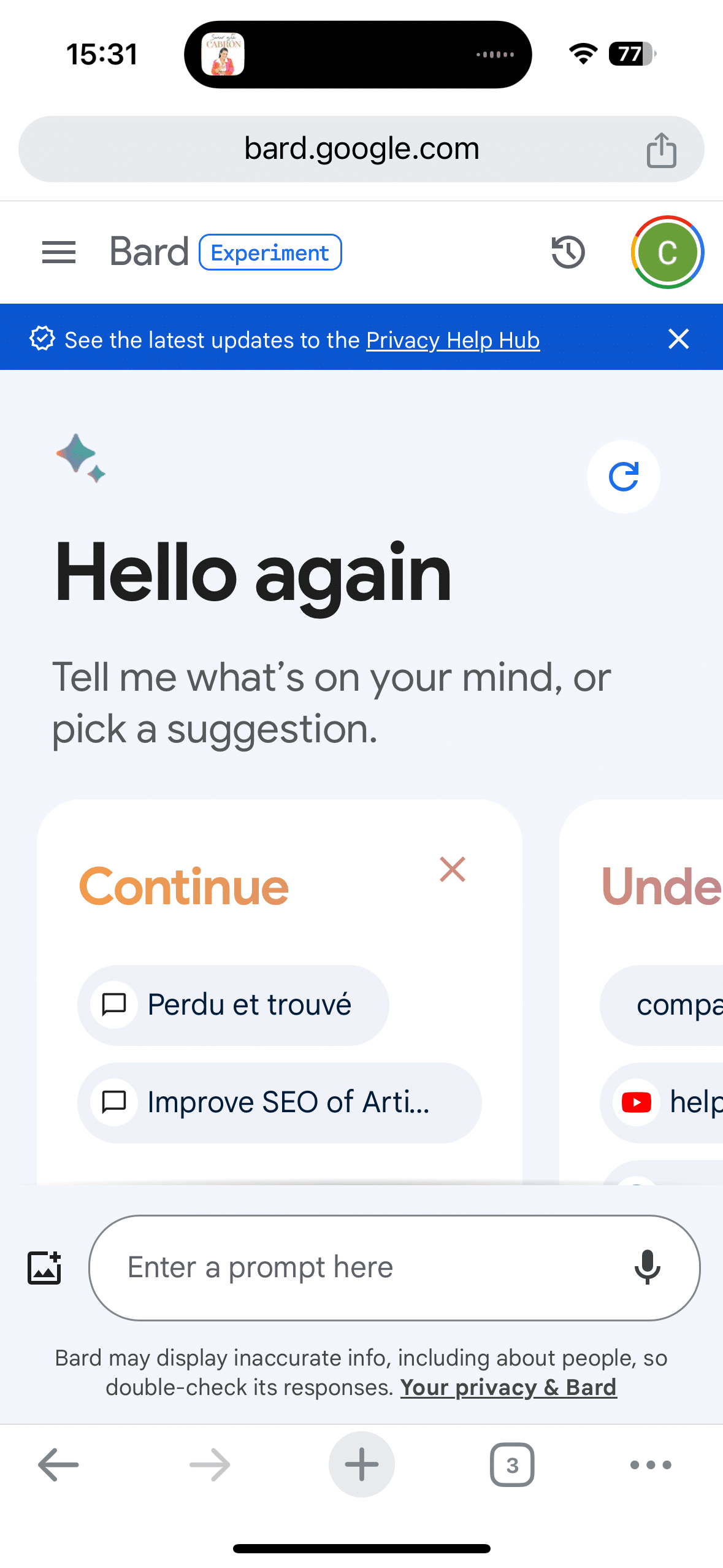Open the Your privacy & Bard link
Viewport: 723px width, 1568px height.
[508, 1387]
